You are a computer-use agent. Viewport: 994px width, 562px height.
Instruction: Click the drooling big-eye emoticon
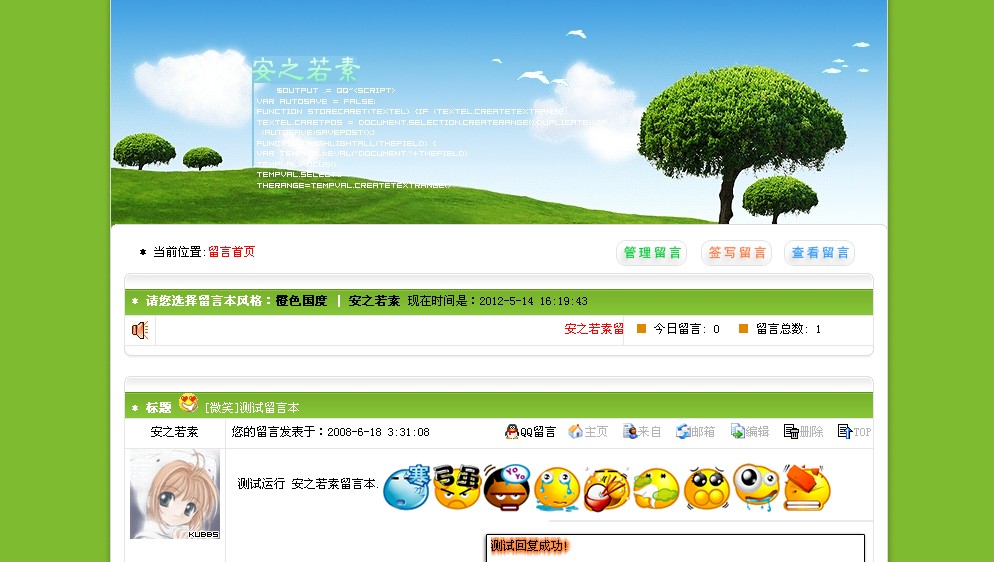(756, 487)
